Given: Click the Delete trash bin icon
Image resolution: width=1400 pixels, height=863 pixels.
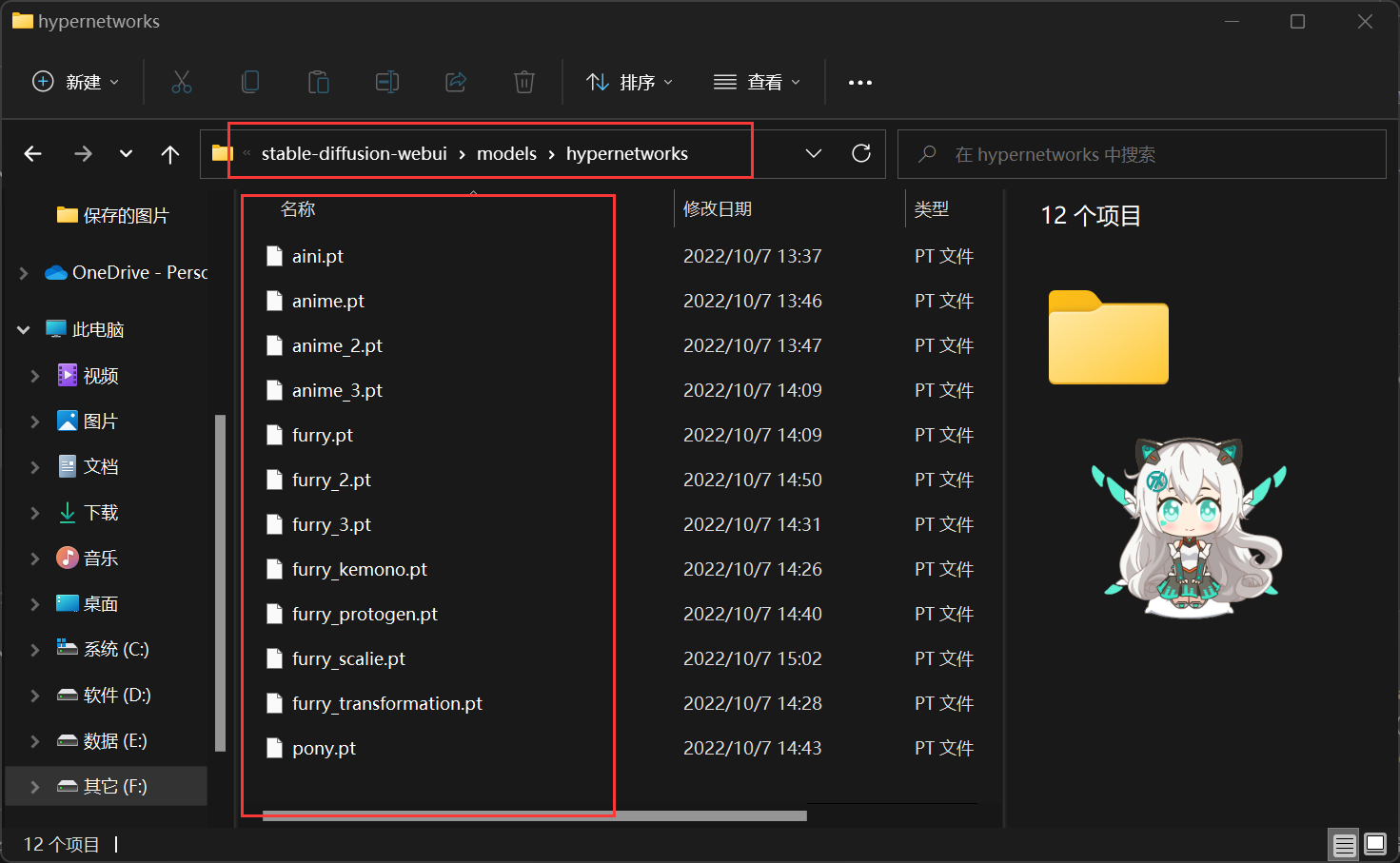Looking at the screenshot, I should pos(524,83).
